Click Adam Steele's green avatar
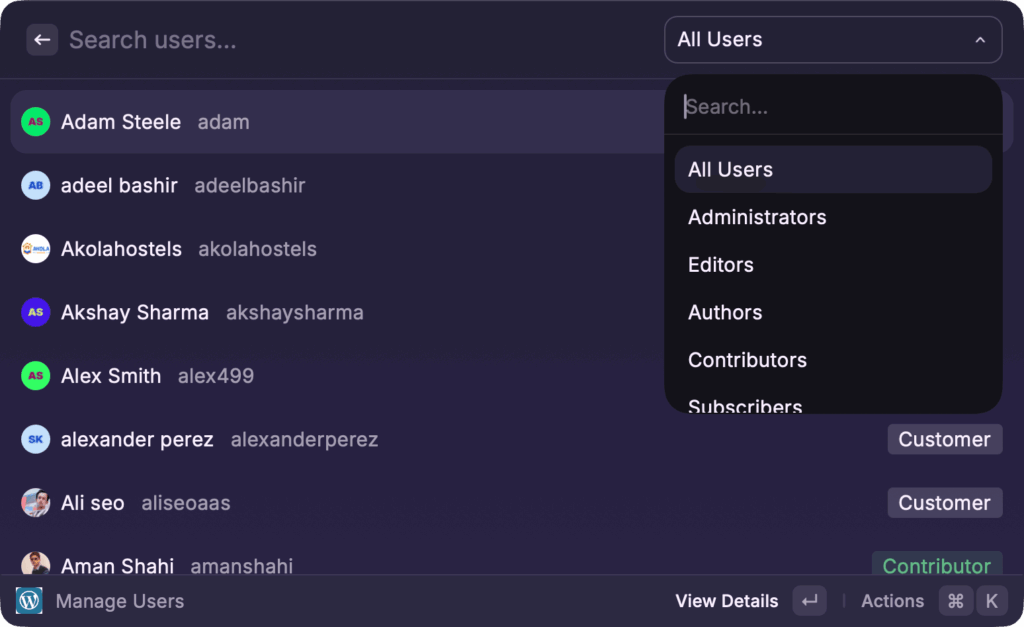Viewport: 1024px width, 627px height. pos(36,122)
